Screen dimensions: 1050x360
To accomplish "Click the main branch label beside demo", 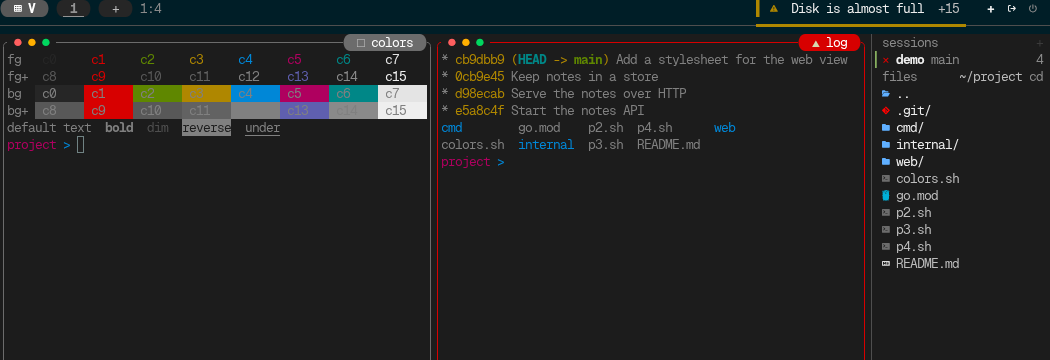I will coord(945,60).
